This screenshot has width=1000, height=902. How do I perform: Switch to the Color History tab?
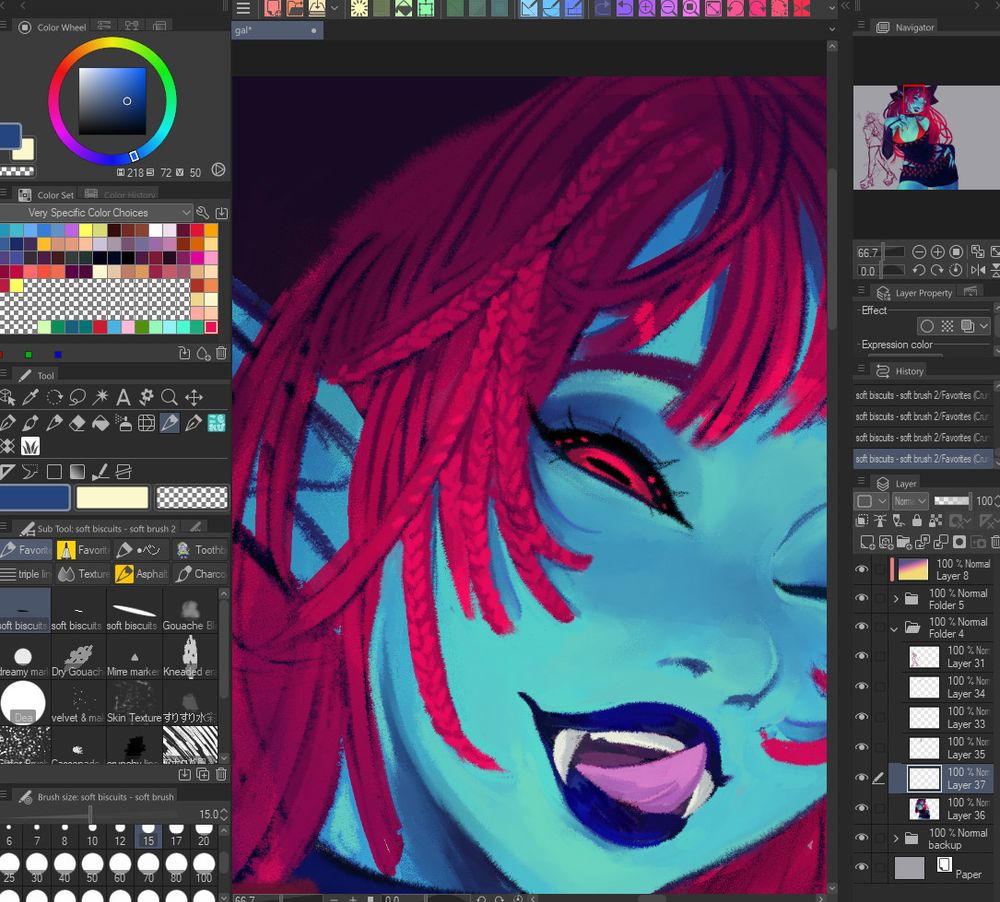click(x=121, y=195)
